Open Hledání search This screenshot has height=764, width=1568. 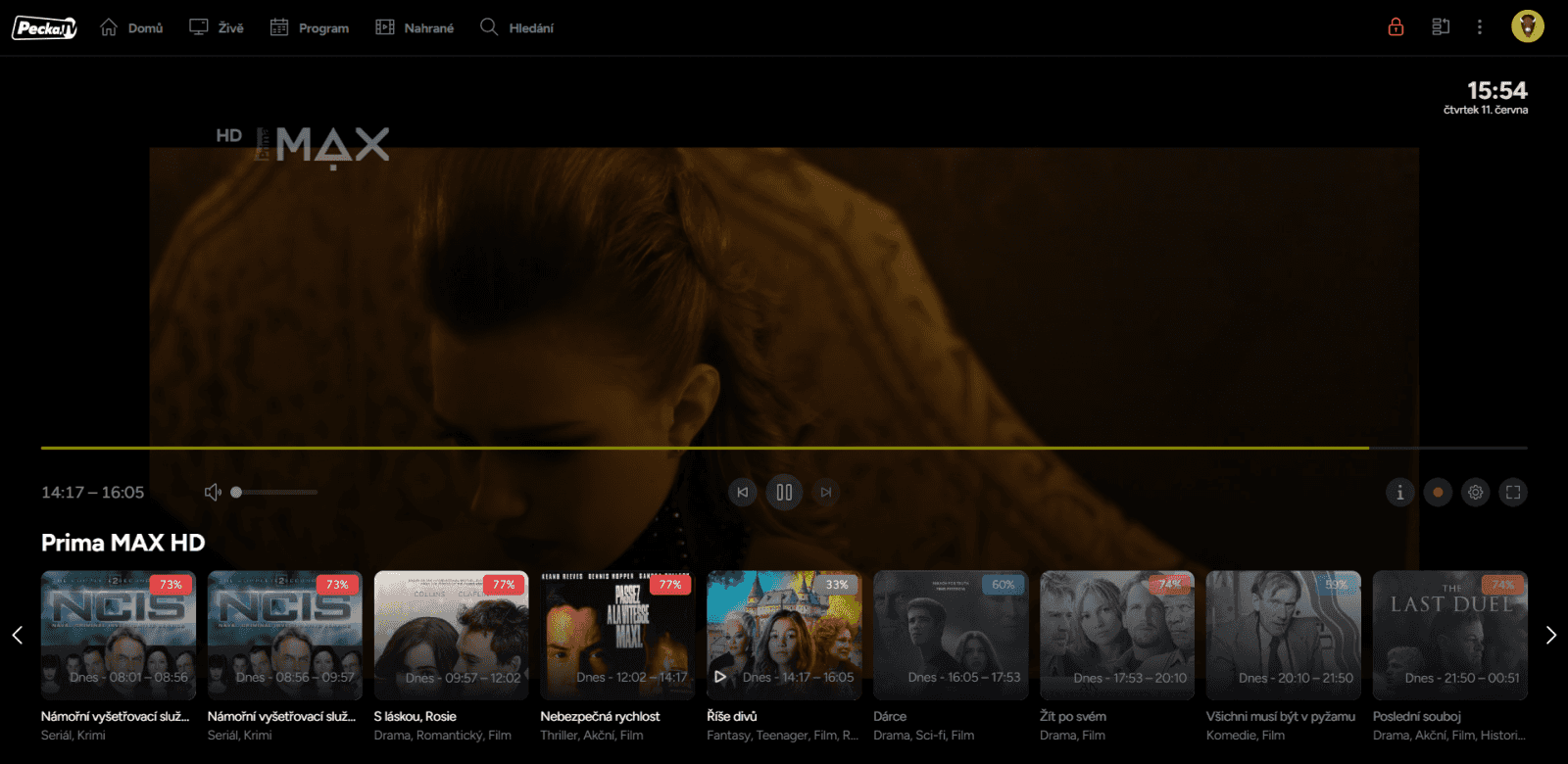[x=516, y=27]
